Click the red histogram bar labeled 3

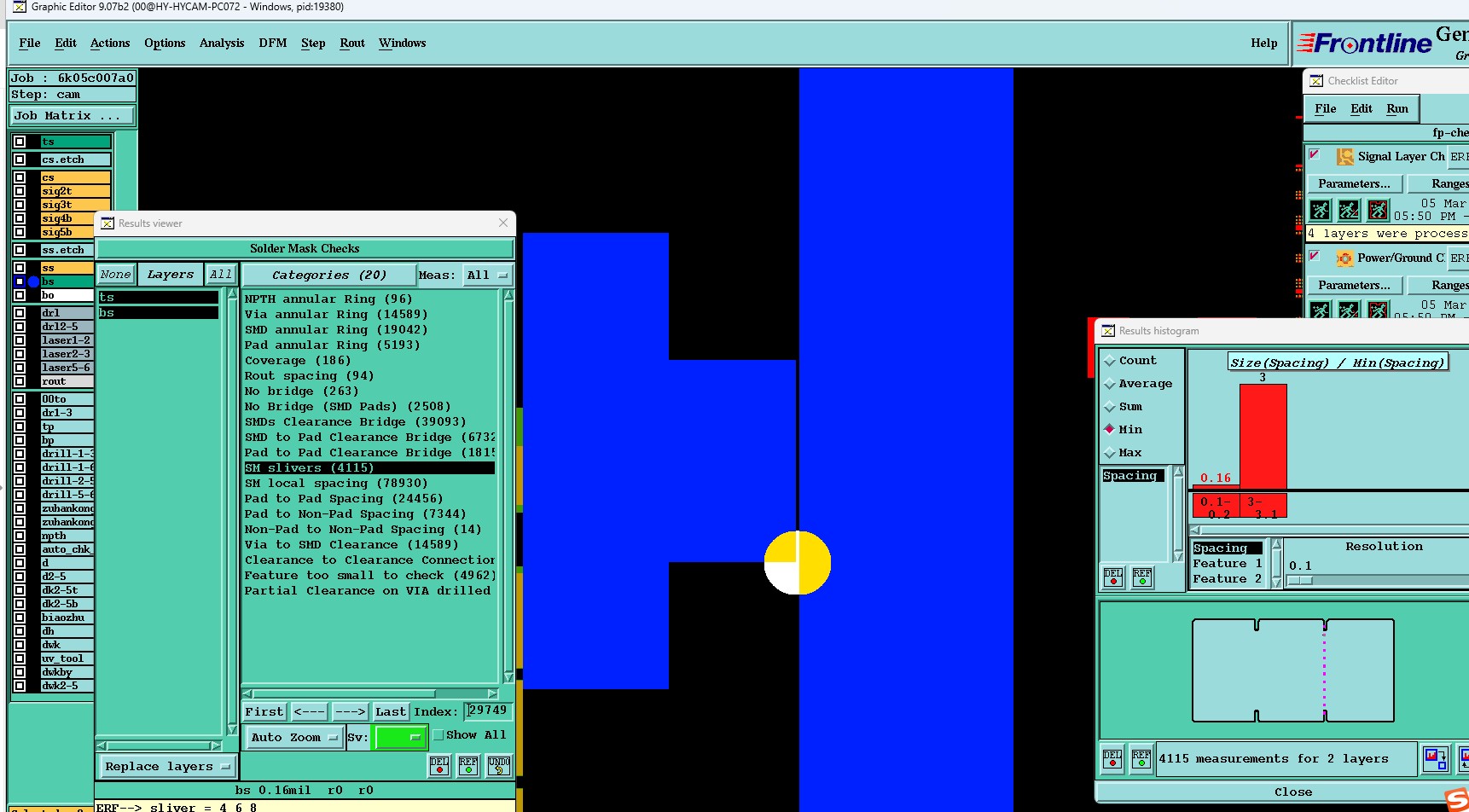click(1263, 437)
